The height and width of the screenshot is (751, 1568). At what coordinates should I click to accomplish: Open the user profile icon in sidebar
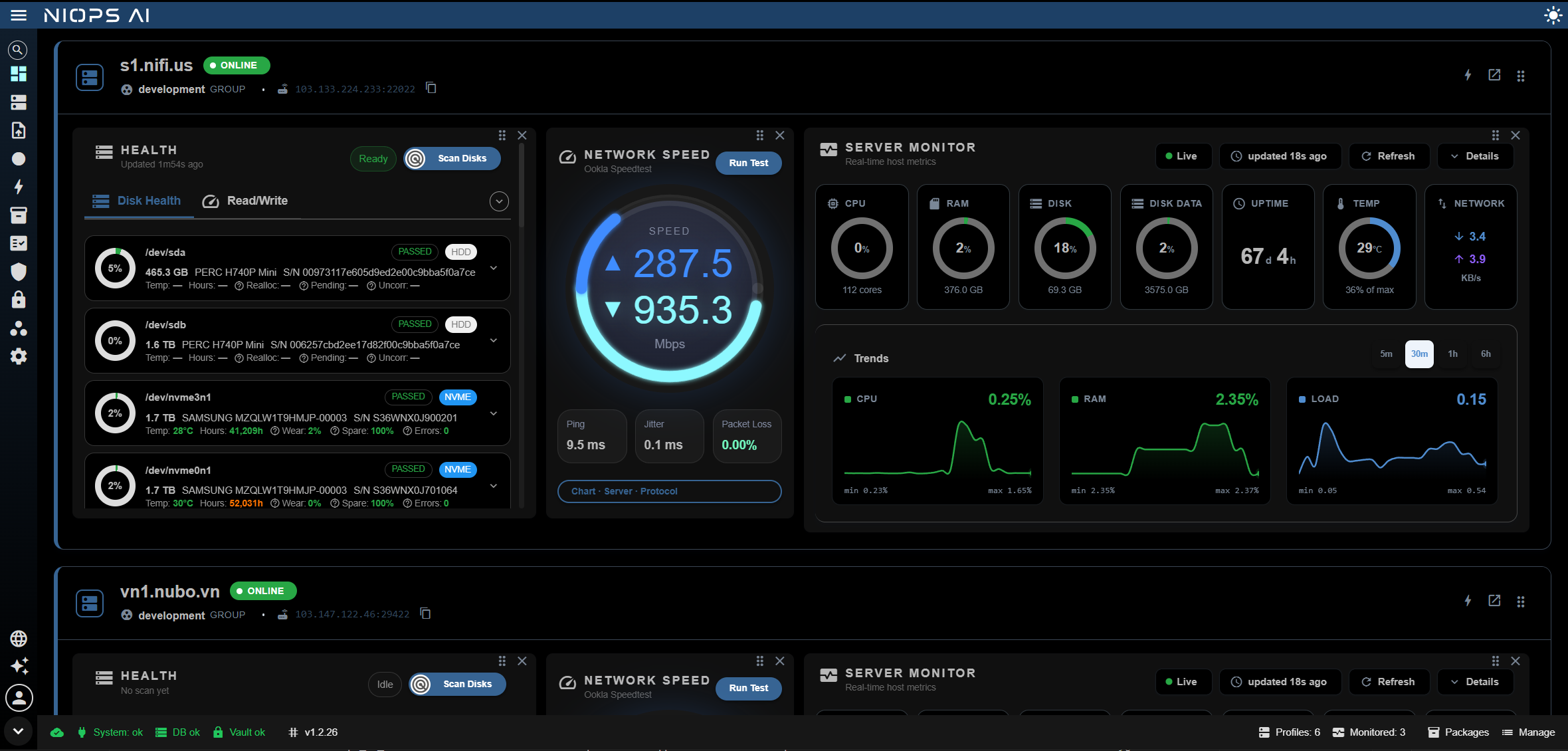(x=19, y=698)
